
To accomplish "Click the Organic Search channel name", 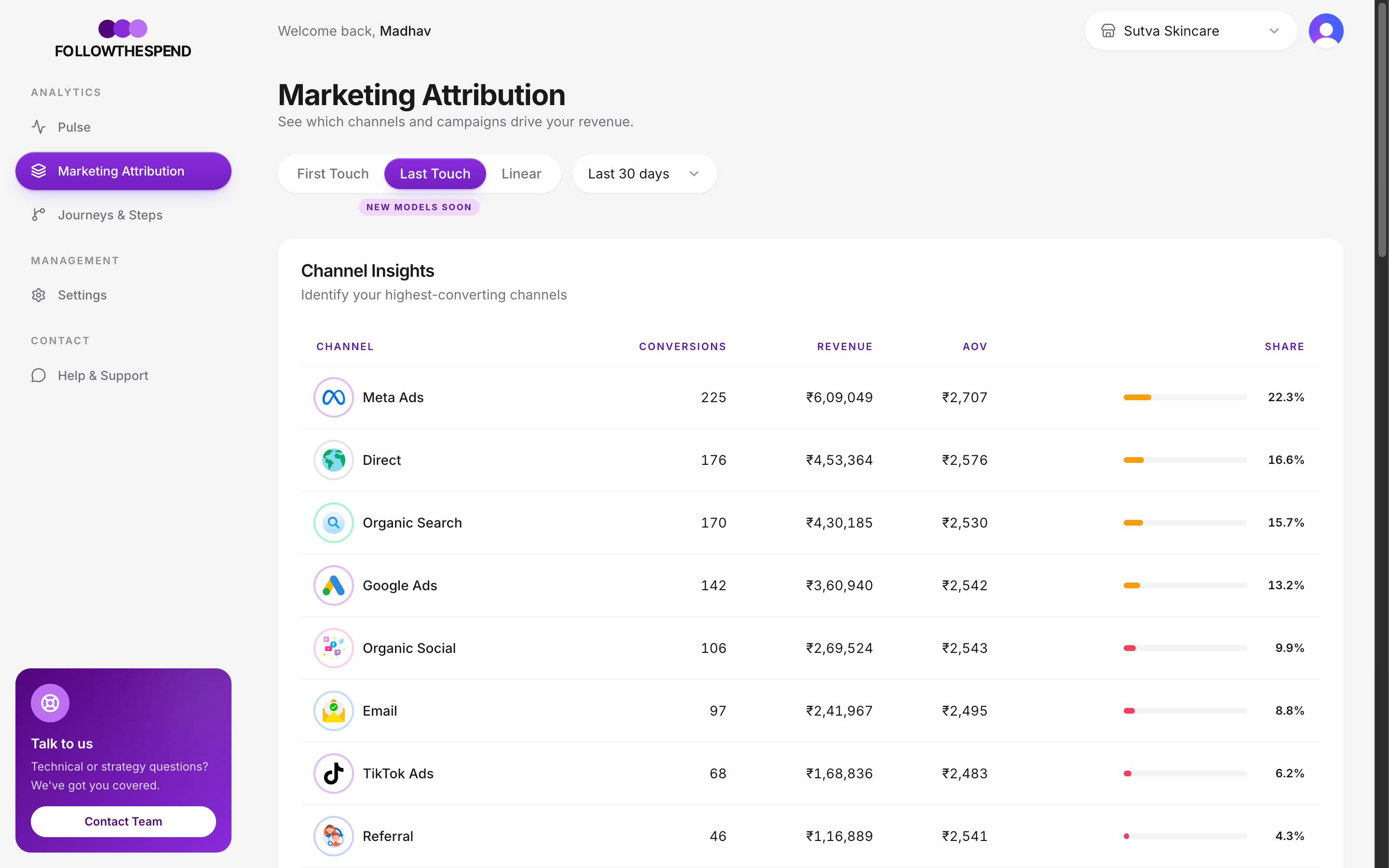I will pyautogui.click(x=412, y=523).
